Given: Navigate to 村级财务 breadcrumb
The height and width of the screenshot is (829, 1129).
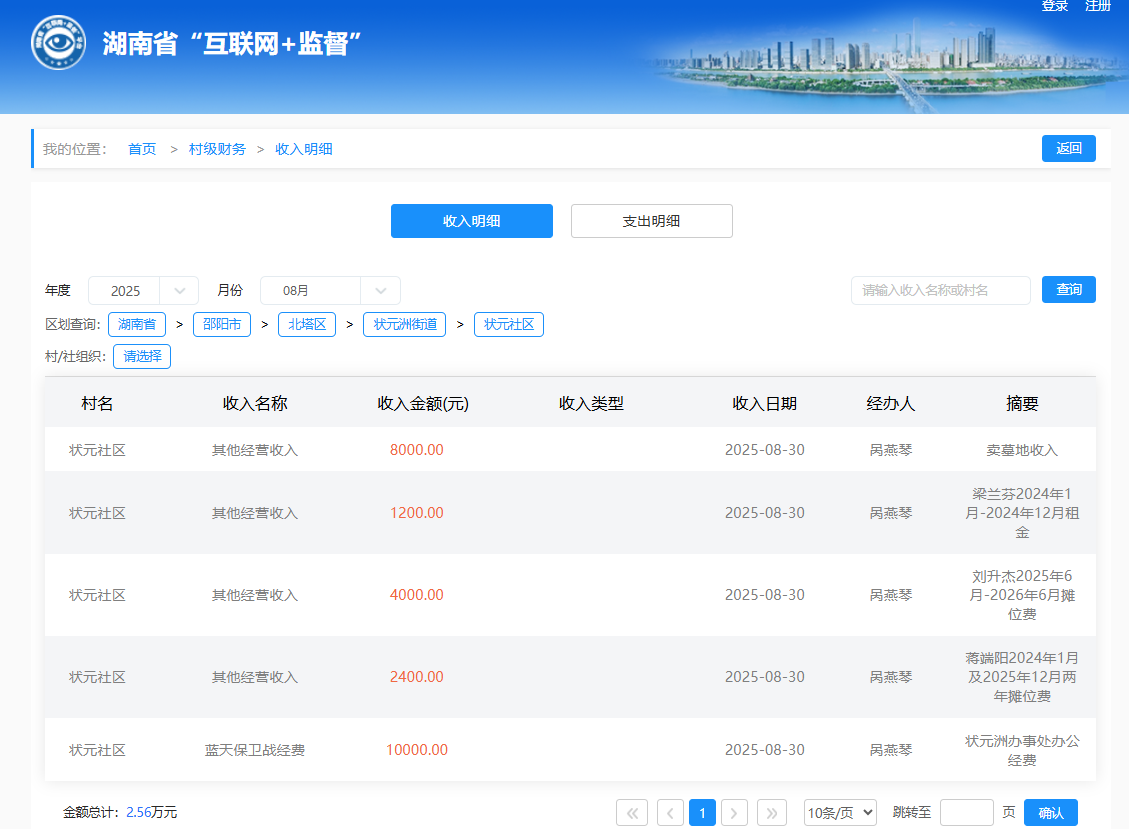Looking at the screenshot, I should click(x=217, y=149).
